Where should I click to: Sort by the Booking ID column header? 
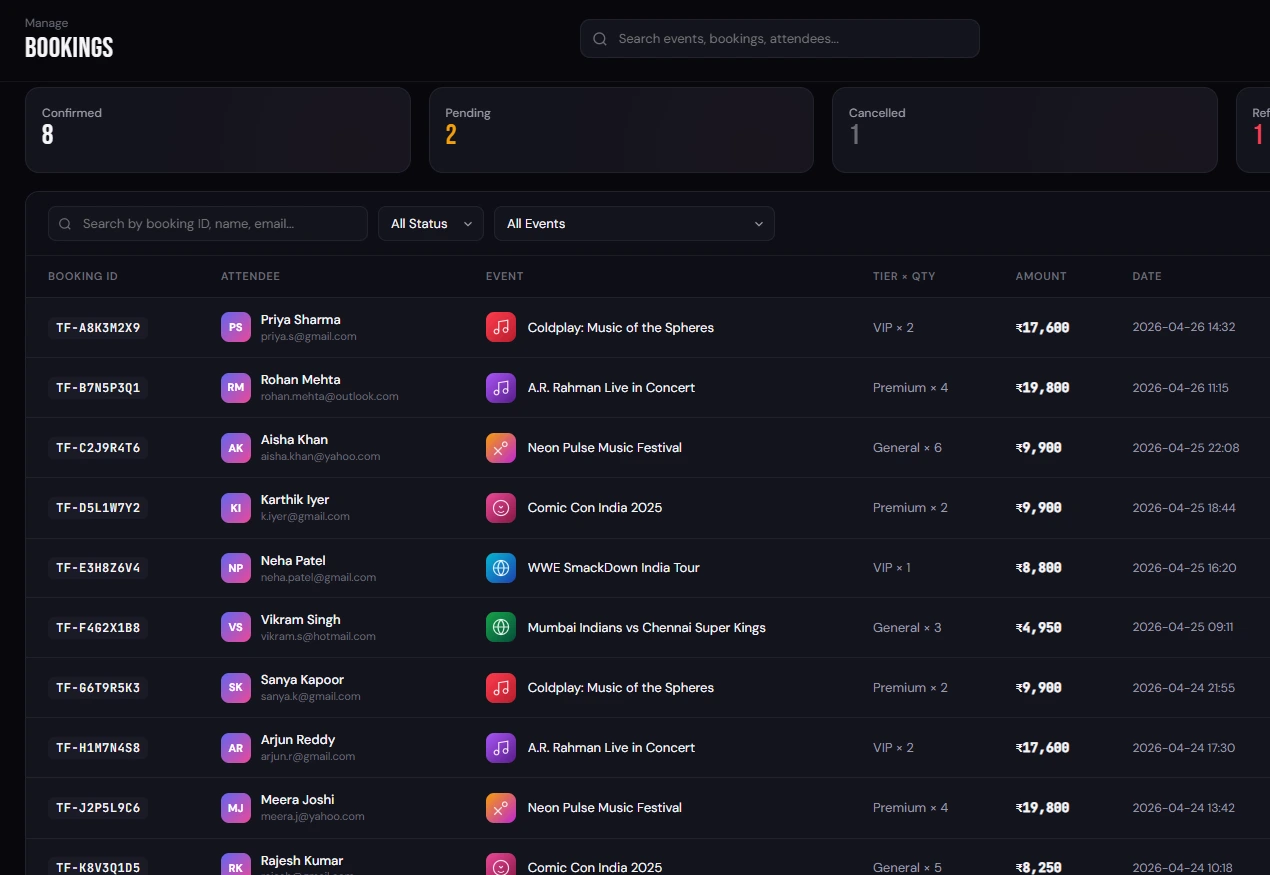[x=83, y=276]
